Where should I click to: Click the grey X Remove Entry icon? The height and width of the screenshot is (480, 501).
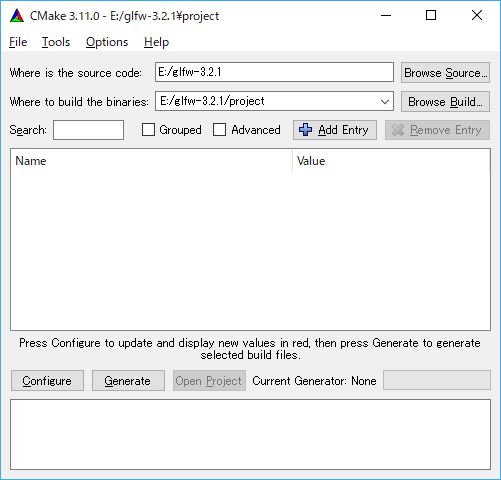pos(398,130)
